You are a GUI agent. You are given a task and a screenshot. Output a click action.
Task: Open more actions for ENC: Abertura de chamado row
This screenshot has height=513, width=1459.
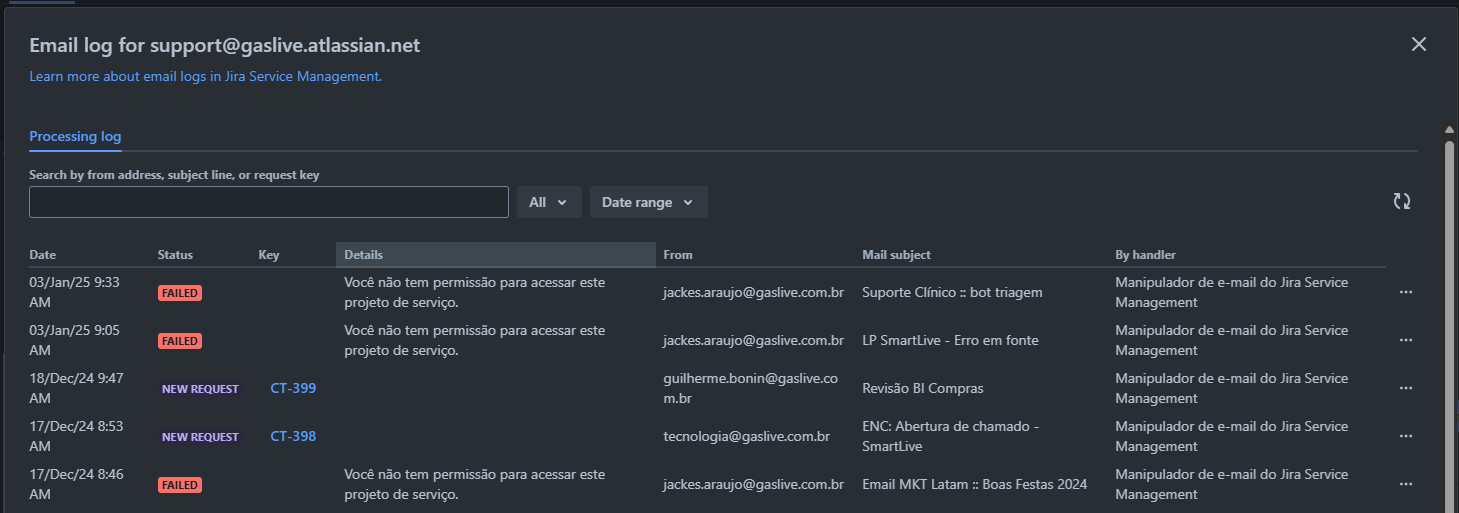tap(1406, 436)
